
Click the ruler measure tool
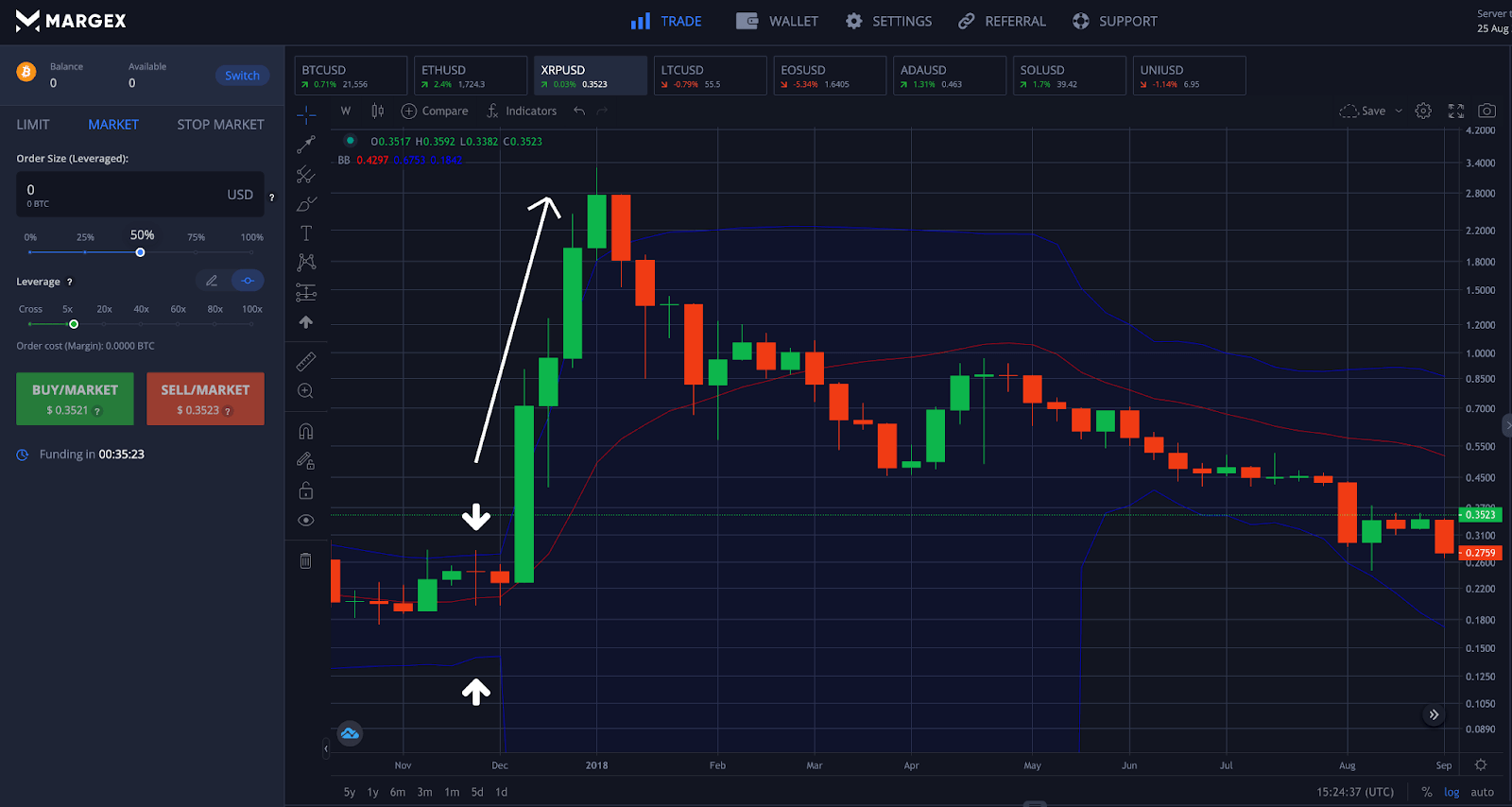pos(306,362)
